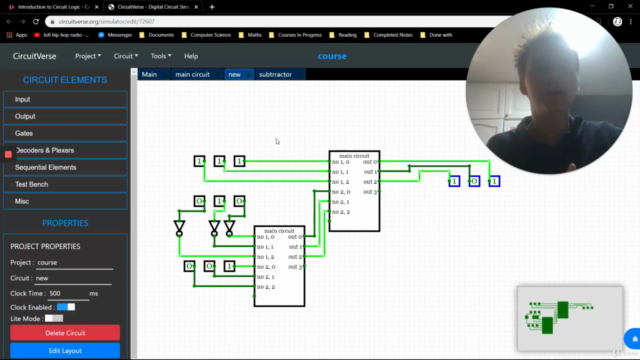Image resolution: width=640 pixels, height=360 pixels.
Task: Select the last blue output showing 1
Action: [x=494, y=181]
